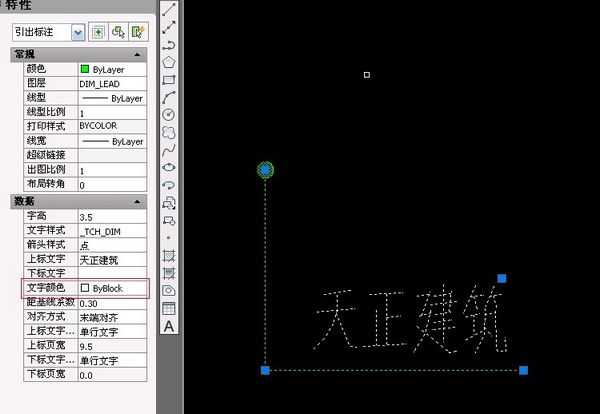The width and height of the screenshot is (600, 414).
Task: Edit the 布局转角 value field
Action: pyautogui.click(x=112, y=184)
